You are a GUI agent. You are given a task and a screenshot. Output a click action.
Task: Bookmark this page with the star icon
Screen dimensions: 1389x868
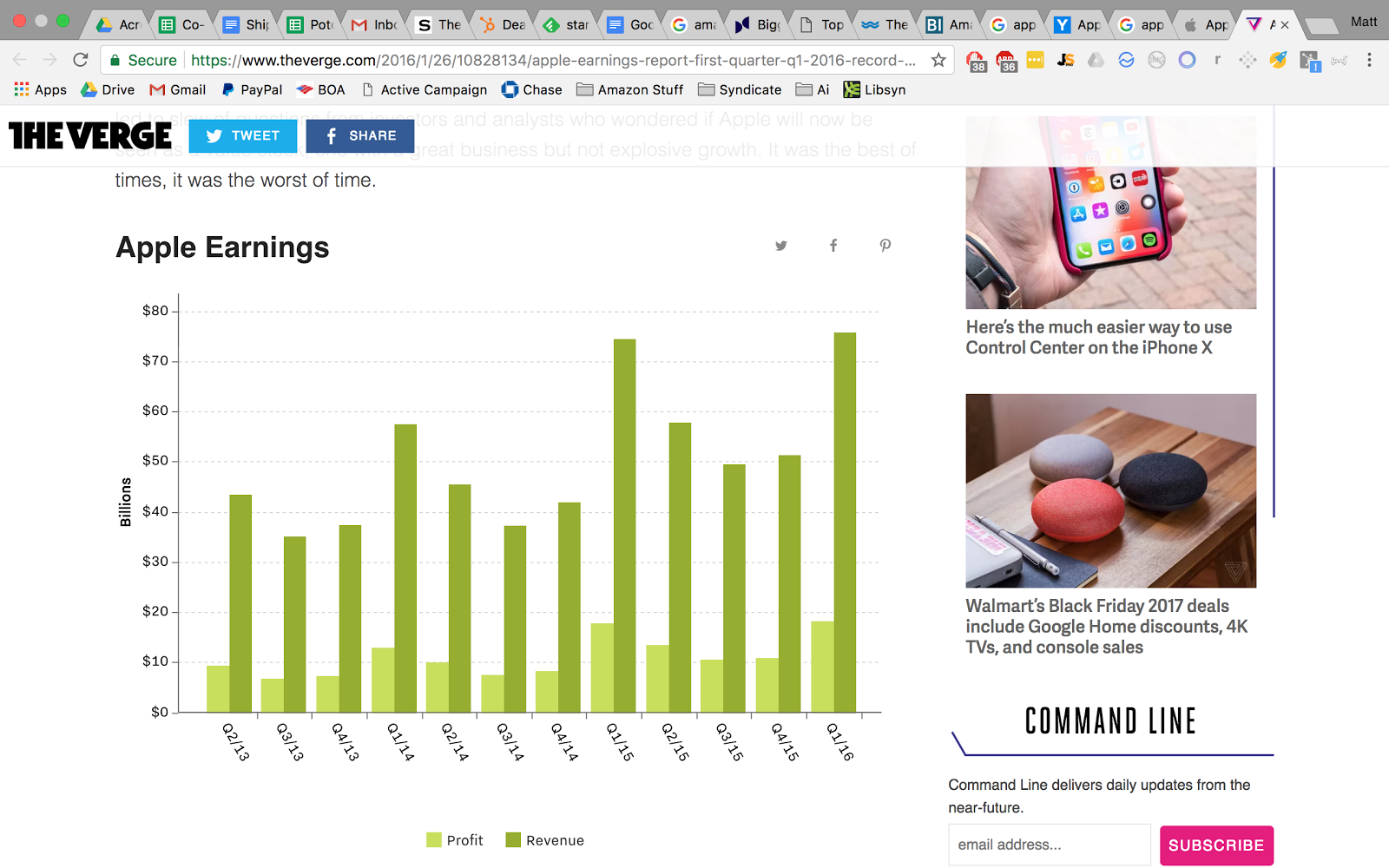click(938, 60)
